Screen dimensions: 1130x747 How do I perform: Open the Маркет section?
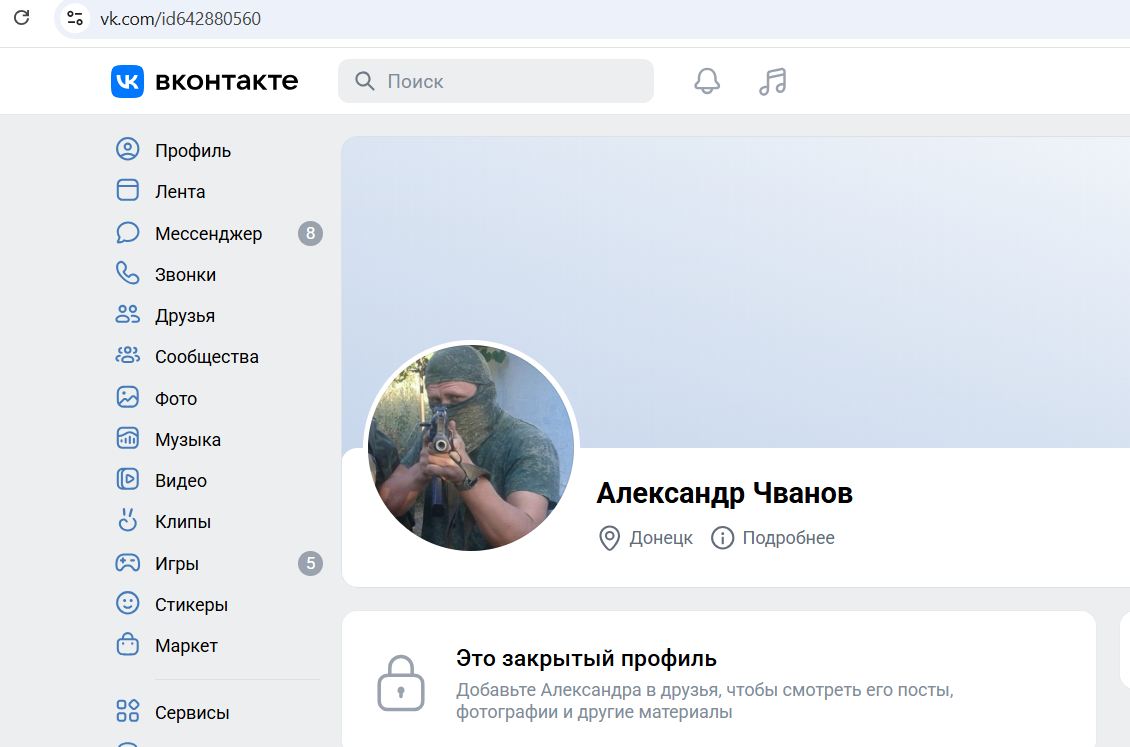(x=188, y=645)
